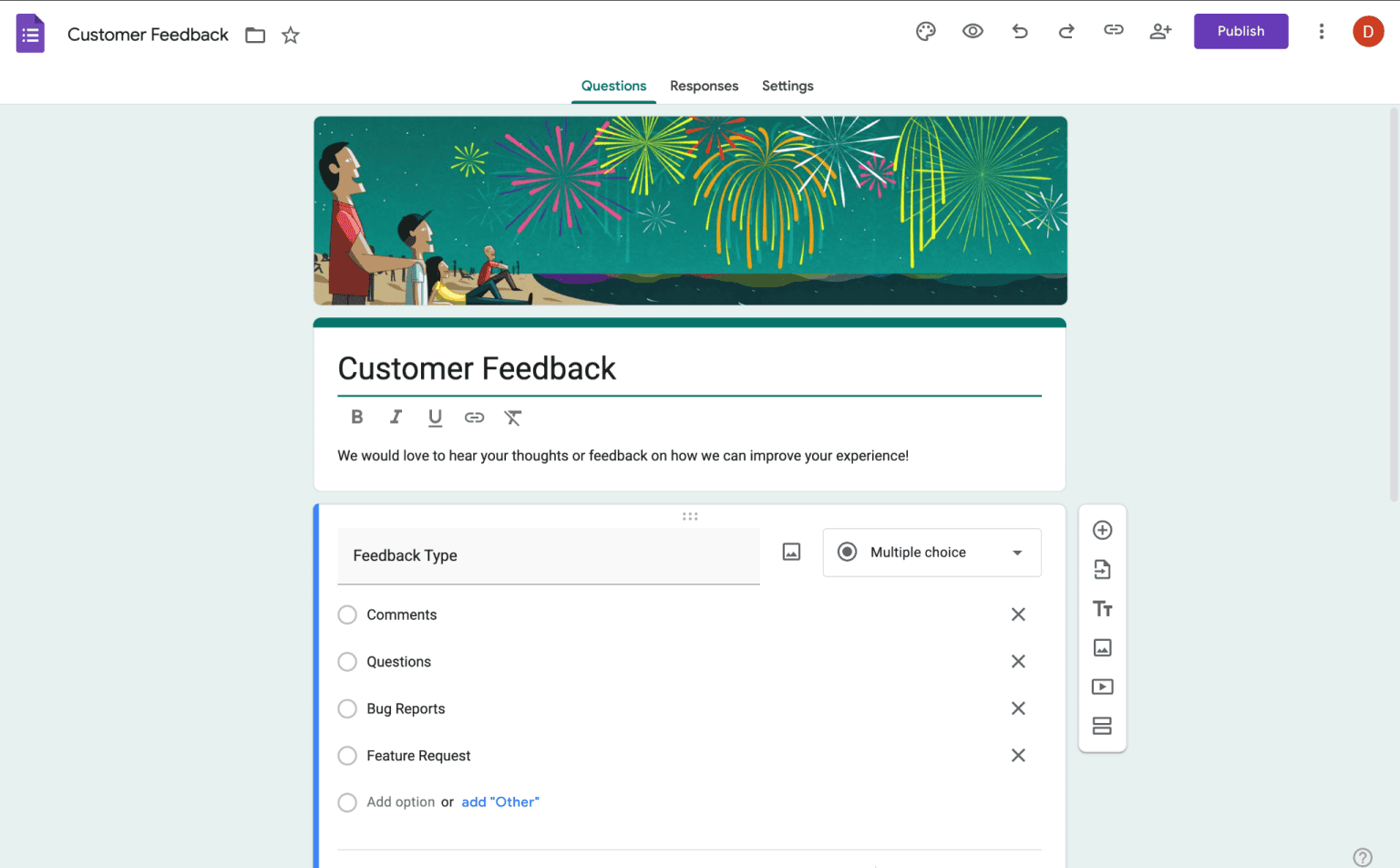Add image from side toolbar
The image size is (1400, 868).
click(x=1102, y=647)
